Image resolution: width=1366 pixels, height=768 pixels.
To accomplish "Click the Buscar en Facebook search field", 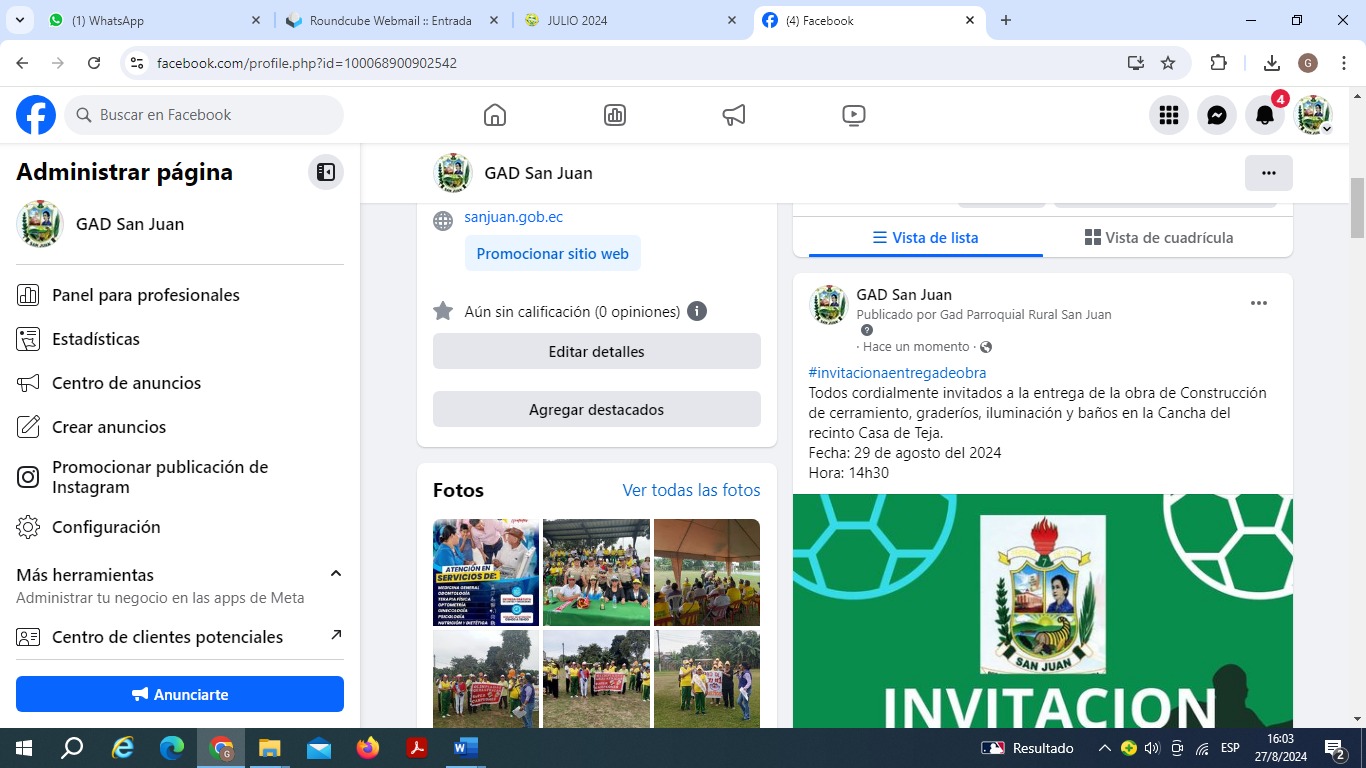I will click(x=205, y=115).
